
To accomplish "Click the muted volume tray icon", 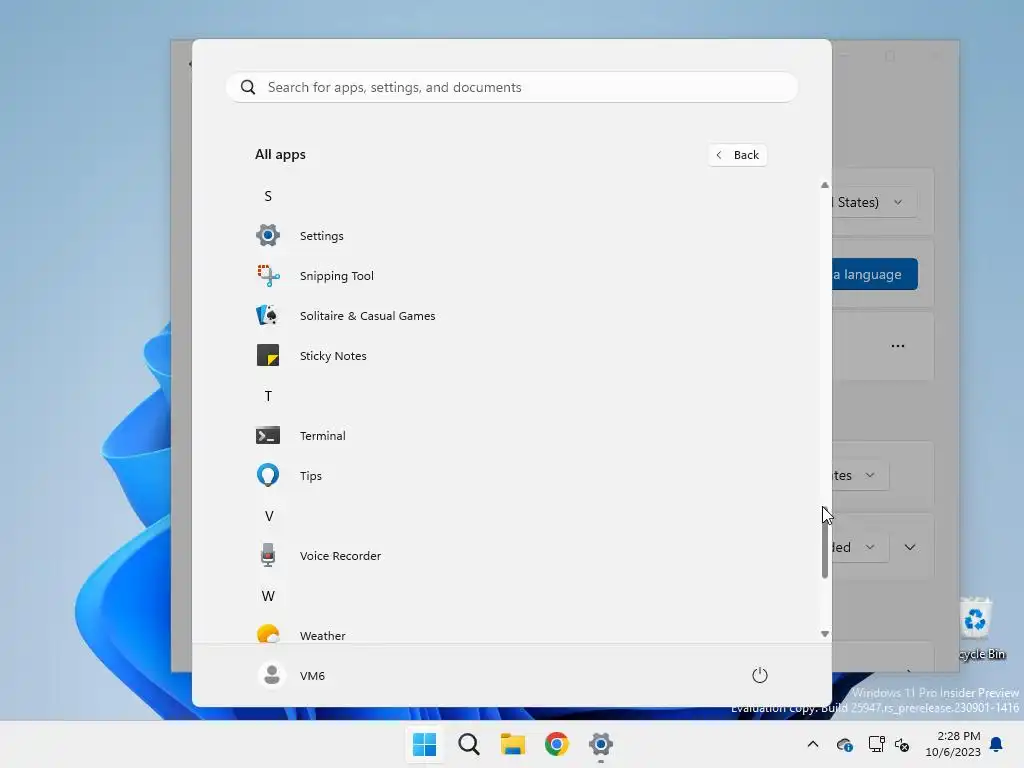I will click(x=902, y=744).
